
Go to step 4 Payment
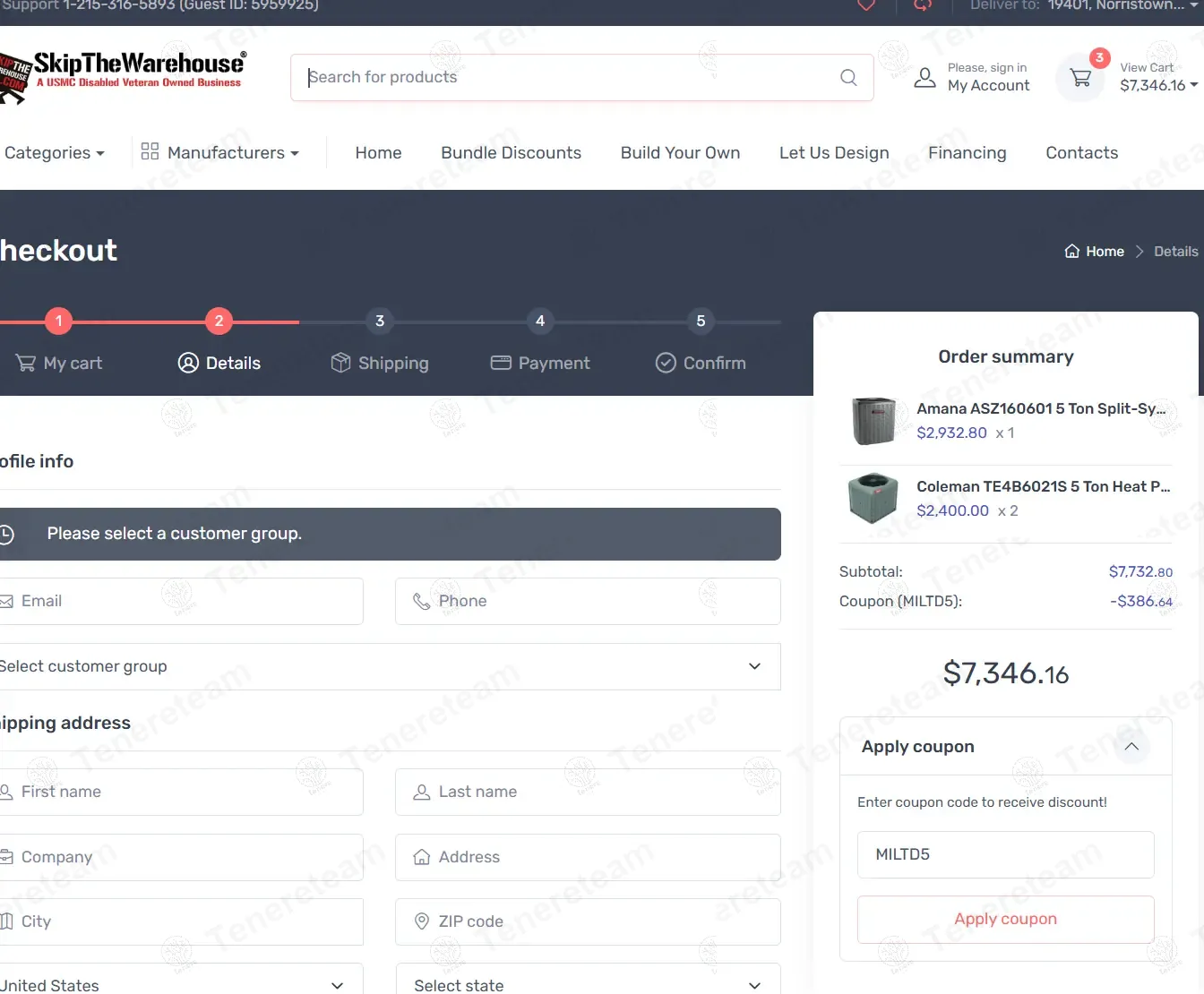click(x=540, y=362)
